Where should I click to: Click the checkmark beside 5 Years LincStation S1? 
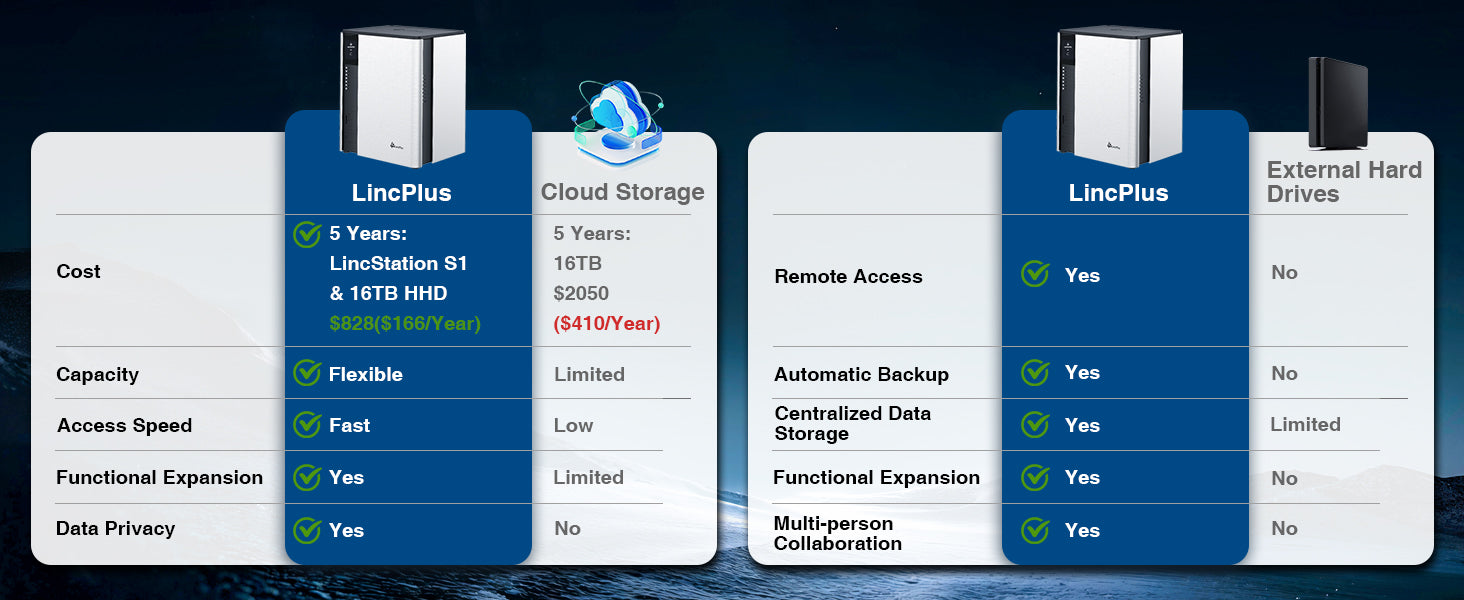click(x=307, y=234)
